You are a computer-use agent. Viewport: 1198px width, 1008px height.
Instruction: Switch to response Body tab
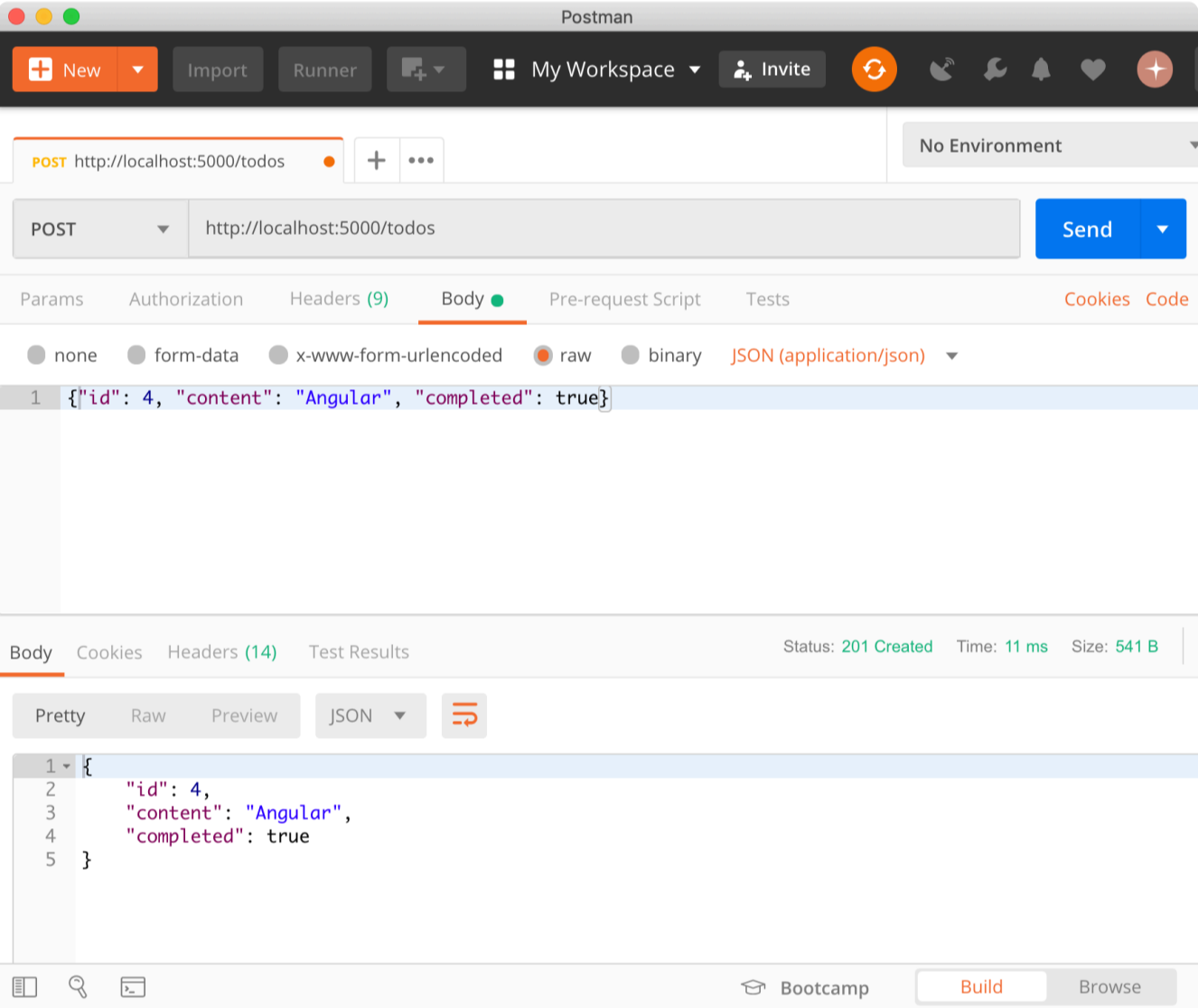[31, 652]
